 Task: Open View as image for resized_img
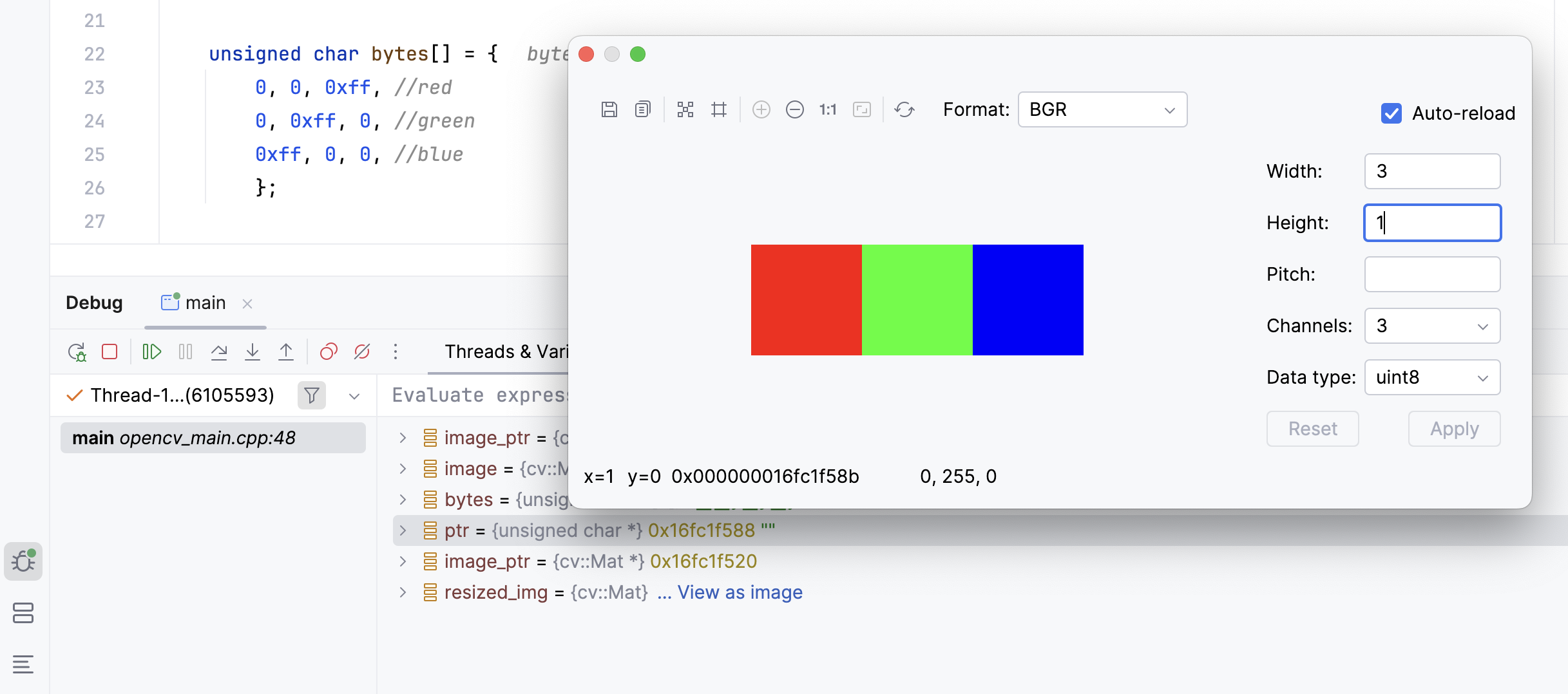coord(738,592)
